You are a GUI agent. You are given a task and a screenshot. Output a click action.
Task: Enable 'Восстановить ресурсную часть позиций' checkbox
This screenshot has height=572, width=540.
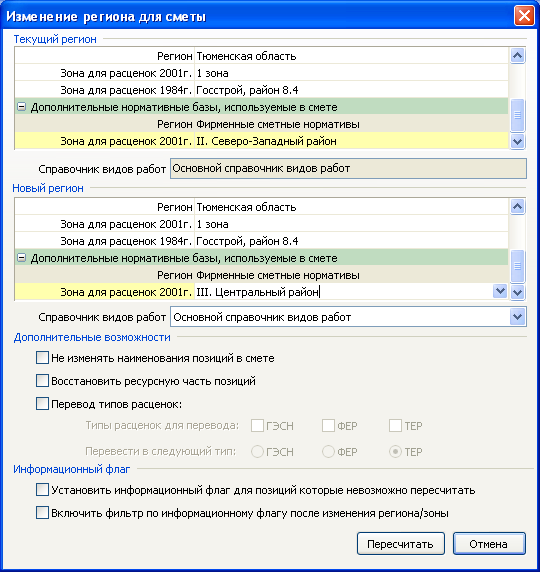(42, 381)
